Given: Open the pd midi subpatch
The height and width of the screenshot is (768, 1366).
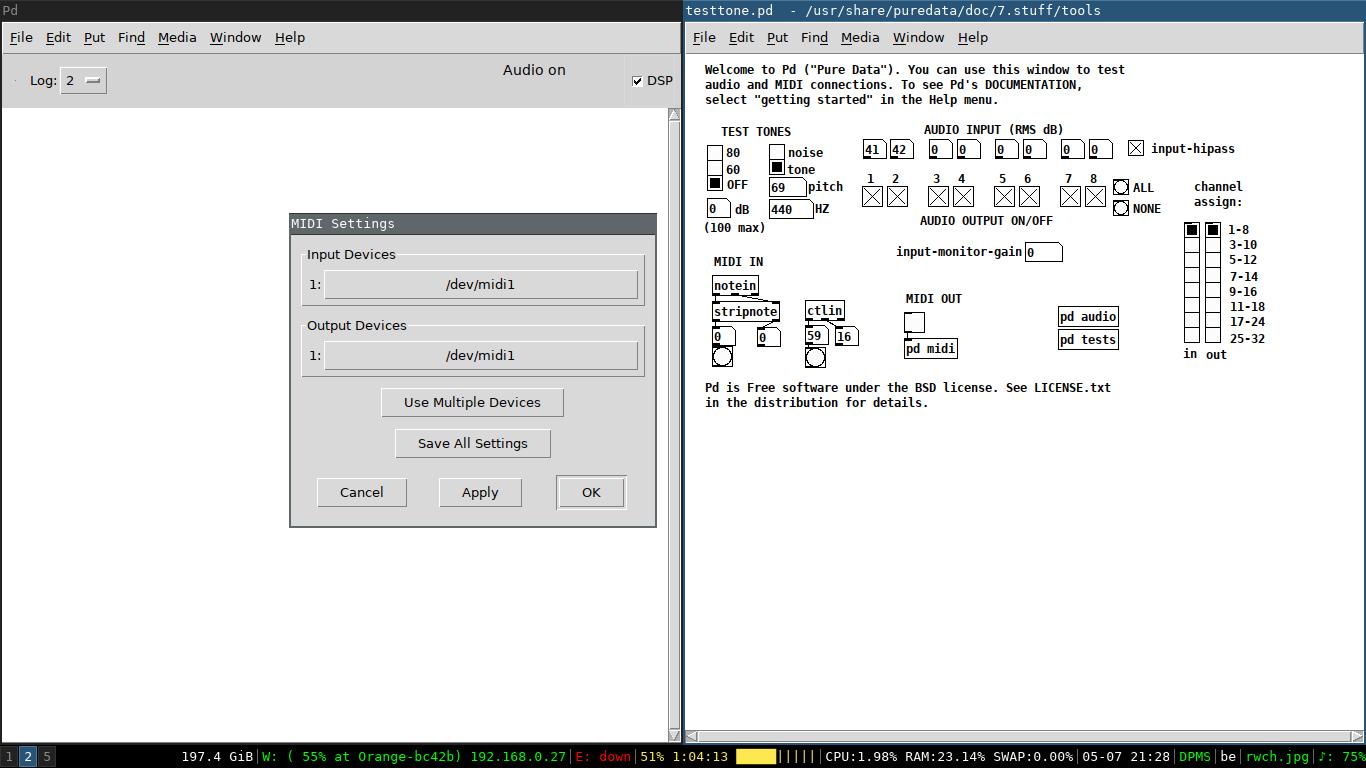Looking at the screenshot, I should 931,348.
